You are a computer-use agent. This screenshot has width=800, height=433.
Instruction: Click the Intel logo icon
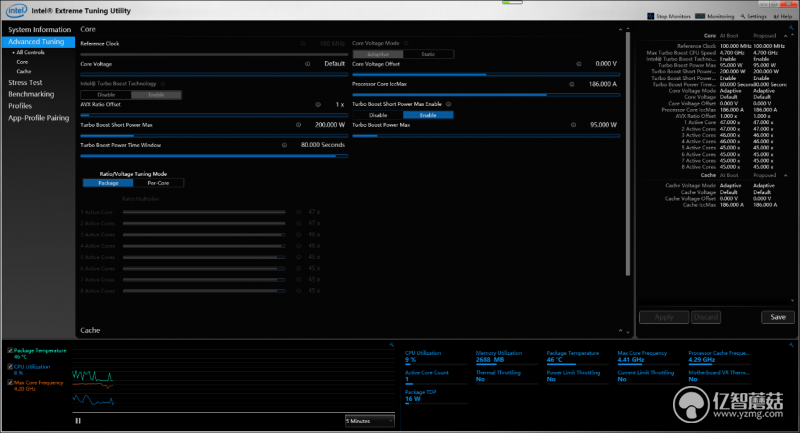16,10
